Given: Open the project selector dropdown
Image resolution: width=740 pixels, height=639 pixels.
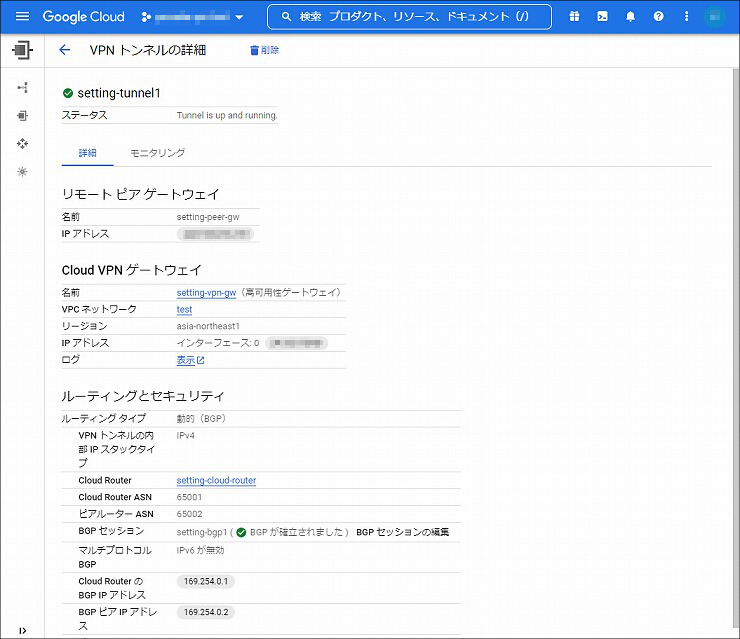Looking at the screenshot, I should click(x=193, y=17).
